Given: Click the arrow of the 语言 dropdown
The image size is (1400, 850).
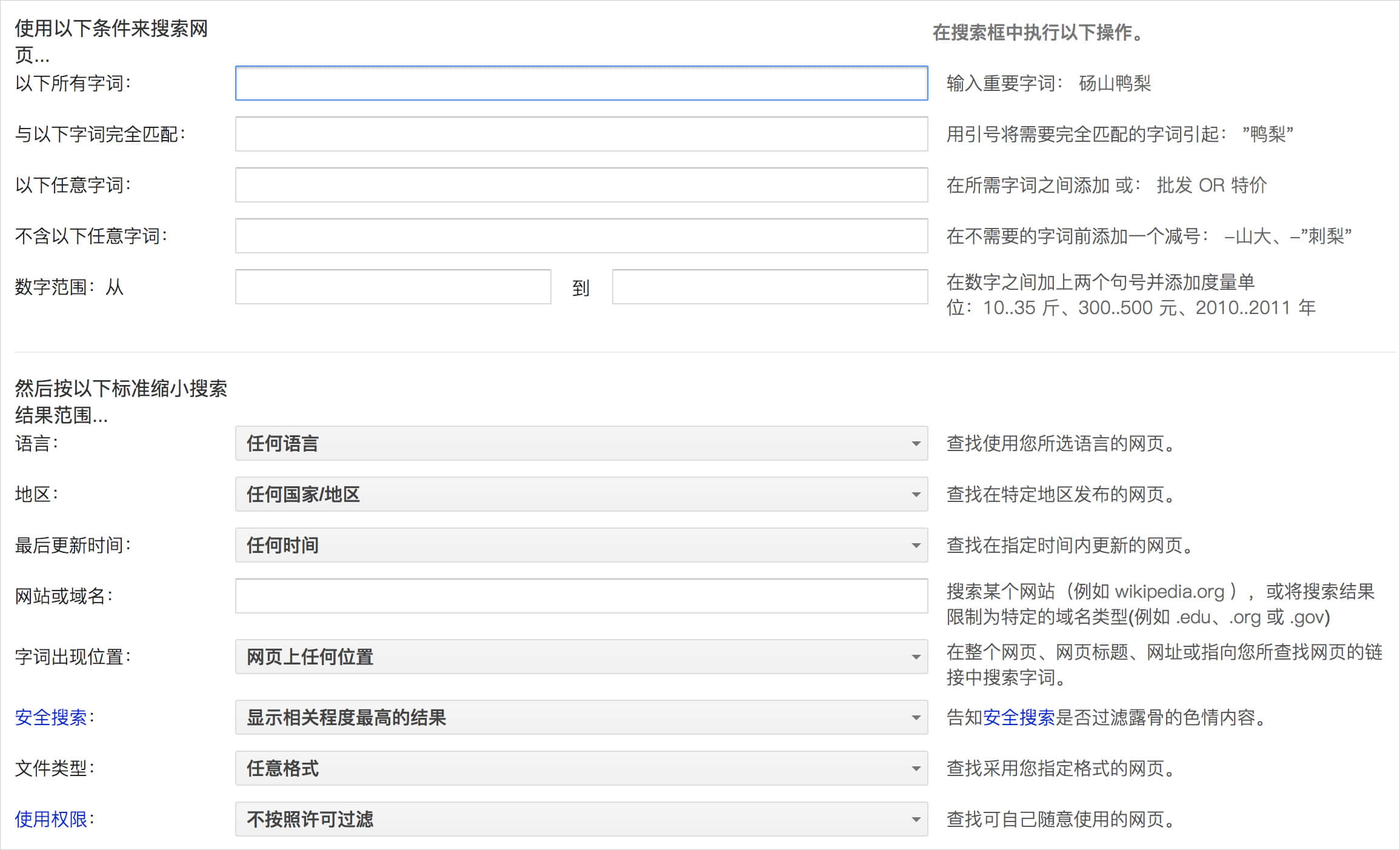Looking at the screenshot, I should (x=916, y=444).
